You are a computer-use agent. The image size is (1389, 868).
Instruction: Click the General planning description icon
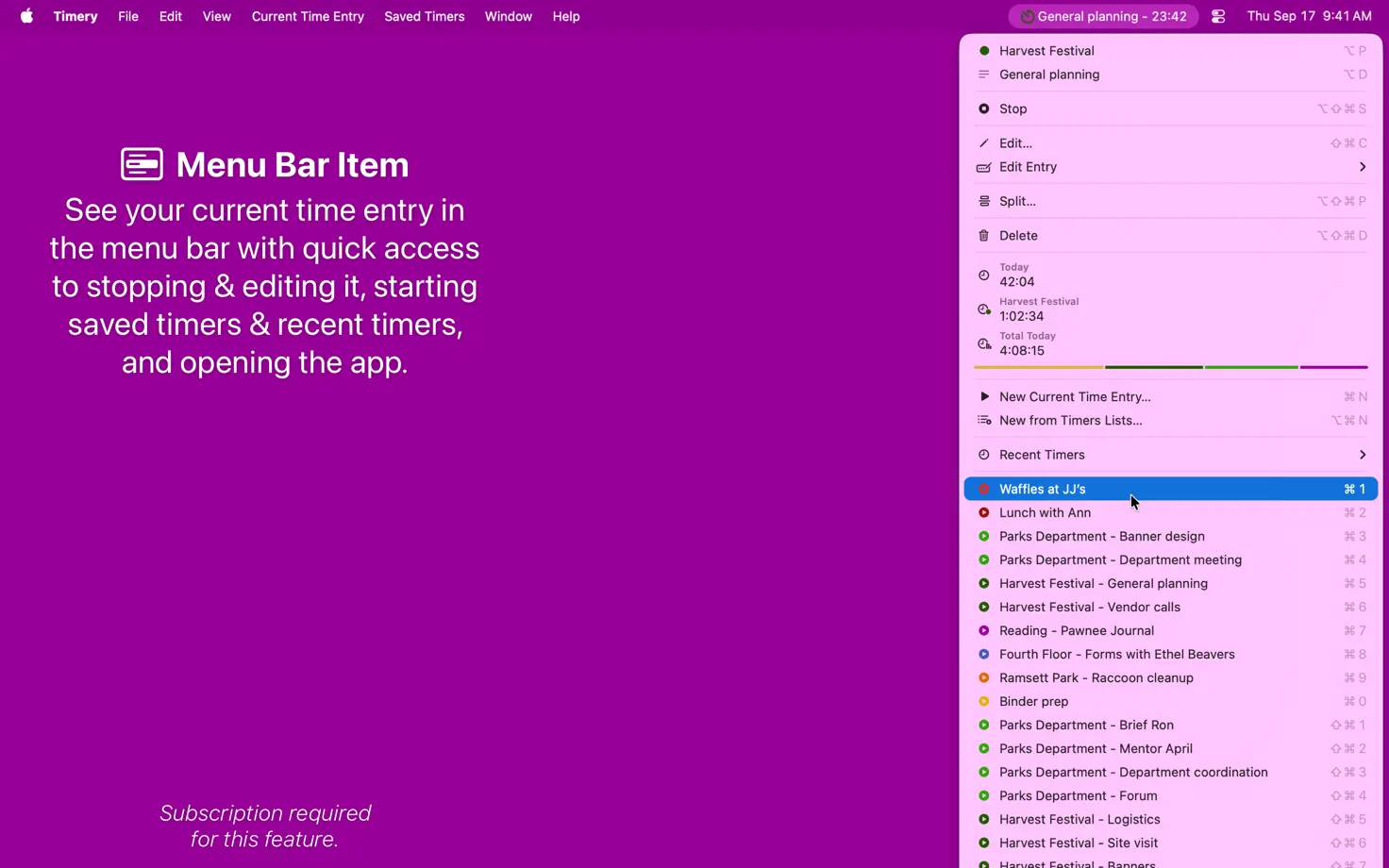pyautogui.click(x=983, y=75)
